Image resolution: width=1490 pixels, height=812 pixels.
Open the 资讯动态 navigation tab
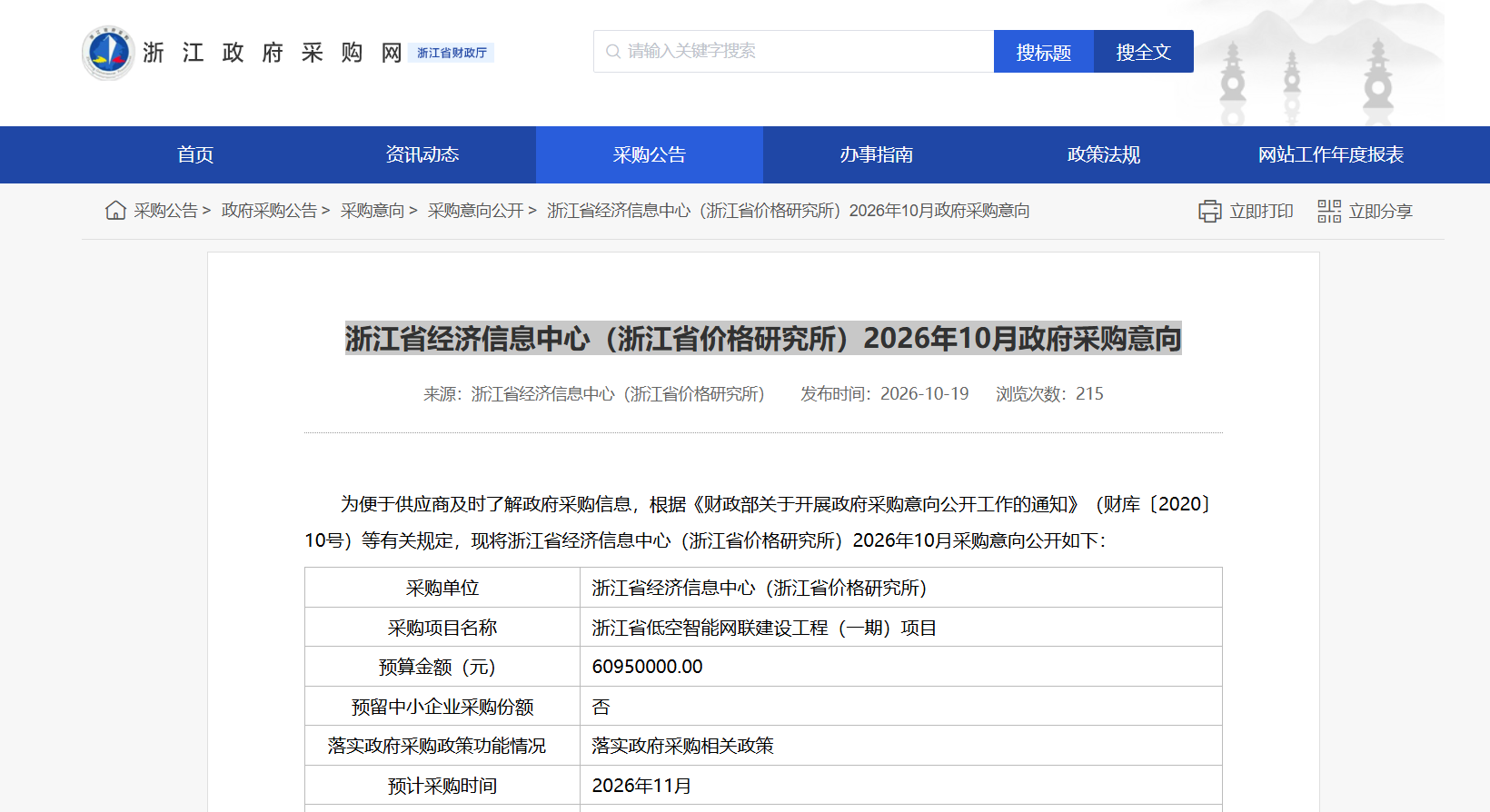click(x=422, y=154)
